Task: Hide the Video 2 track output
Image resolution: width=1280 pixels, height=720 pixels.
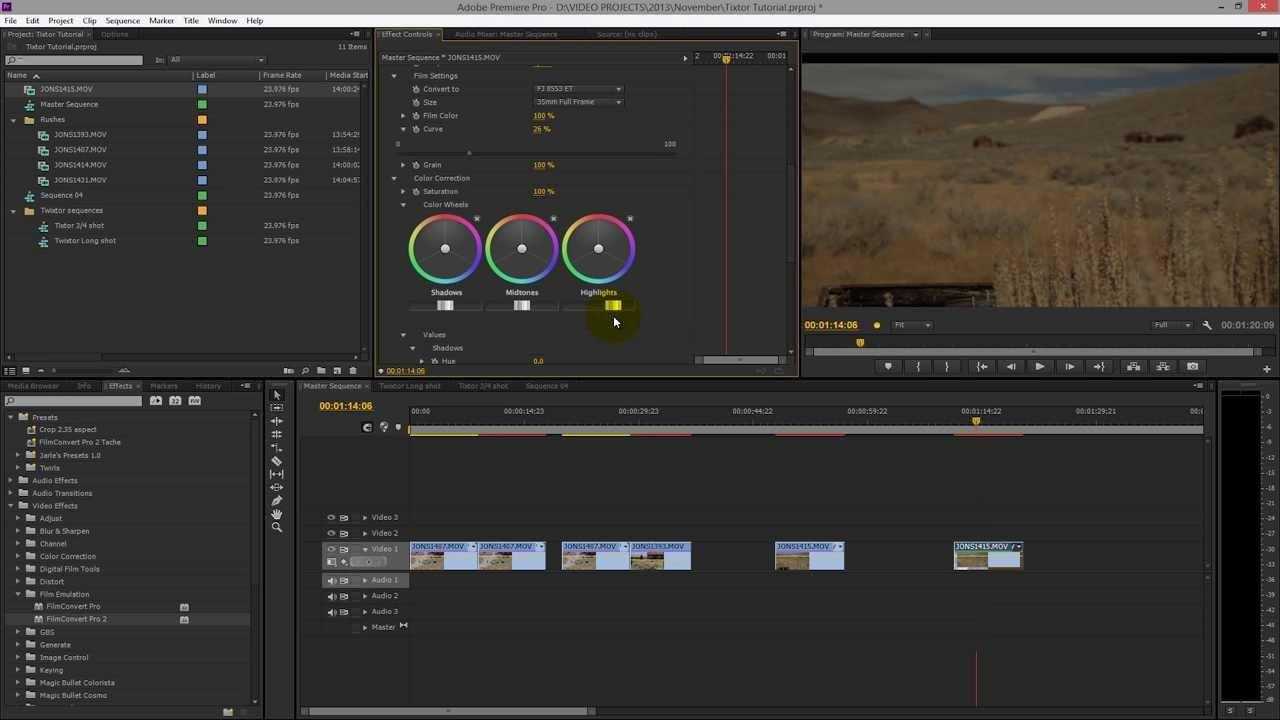Action: click(331, 533)
